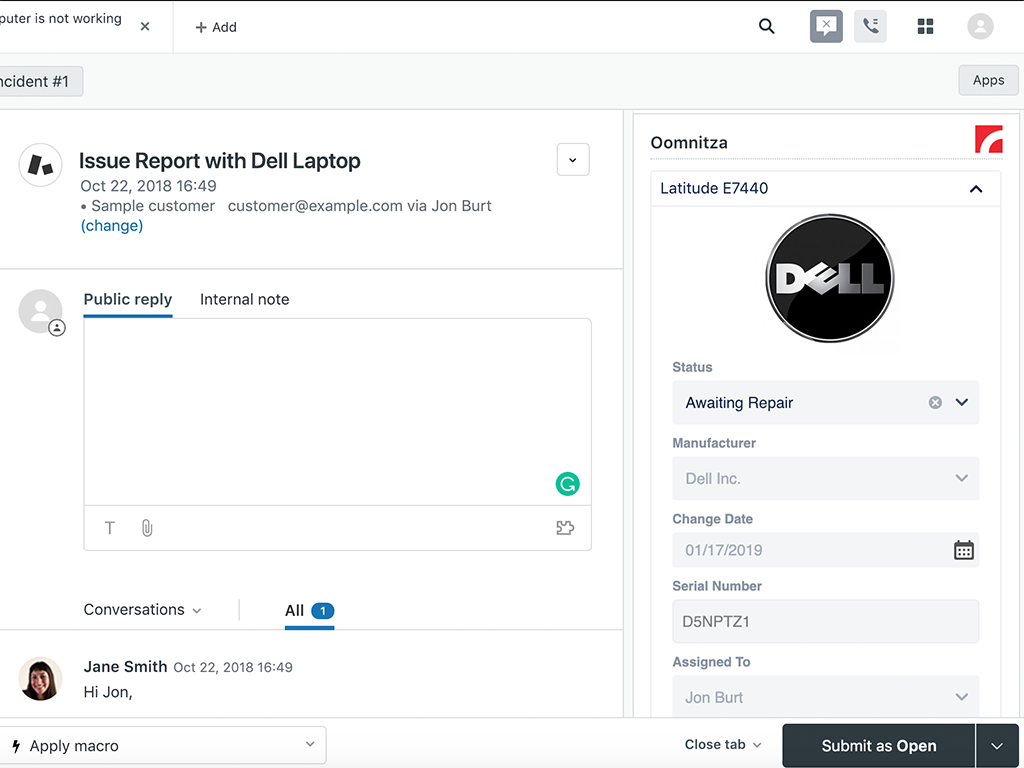This screenshot has height=768, width=1024.
Task: Open the Submit as Open options arrow
Action: 997,746
